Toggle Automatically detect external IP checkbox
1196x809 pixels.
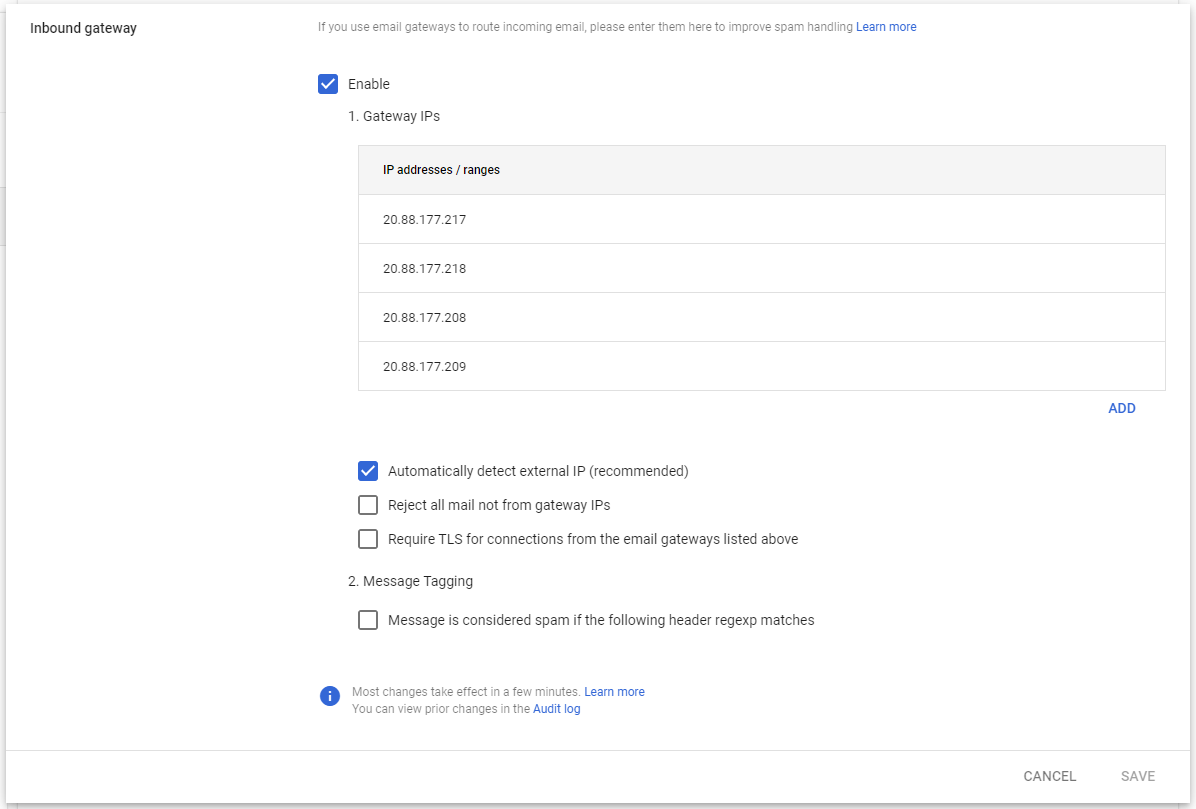(x=368, y=471)
